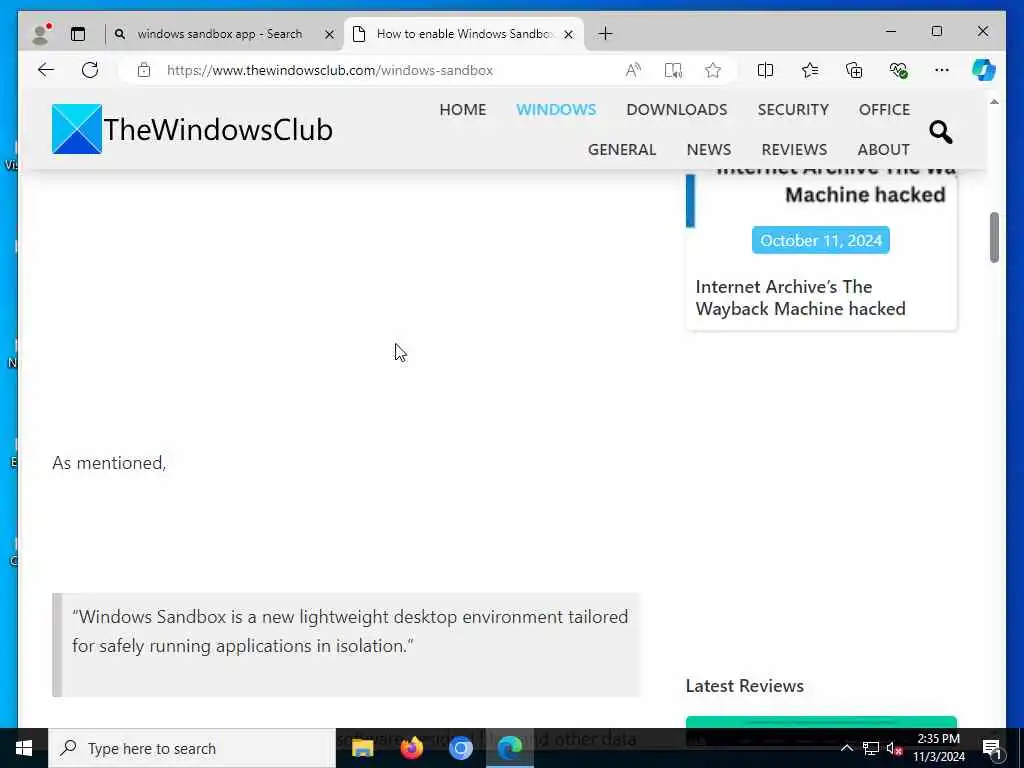Open the Favorites list
Viewport: 1024px width, 768px height.
pyautogui.click(x=810, y=70)
